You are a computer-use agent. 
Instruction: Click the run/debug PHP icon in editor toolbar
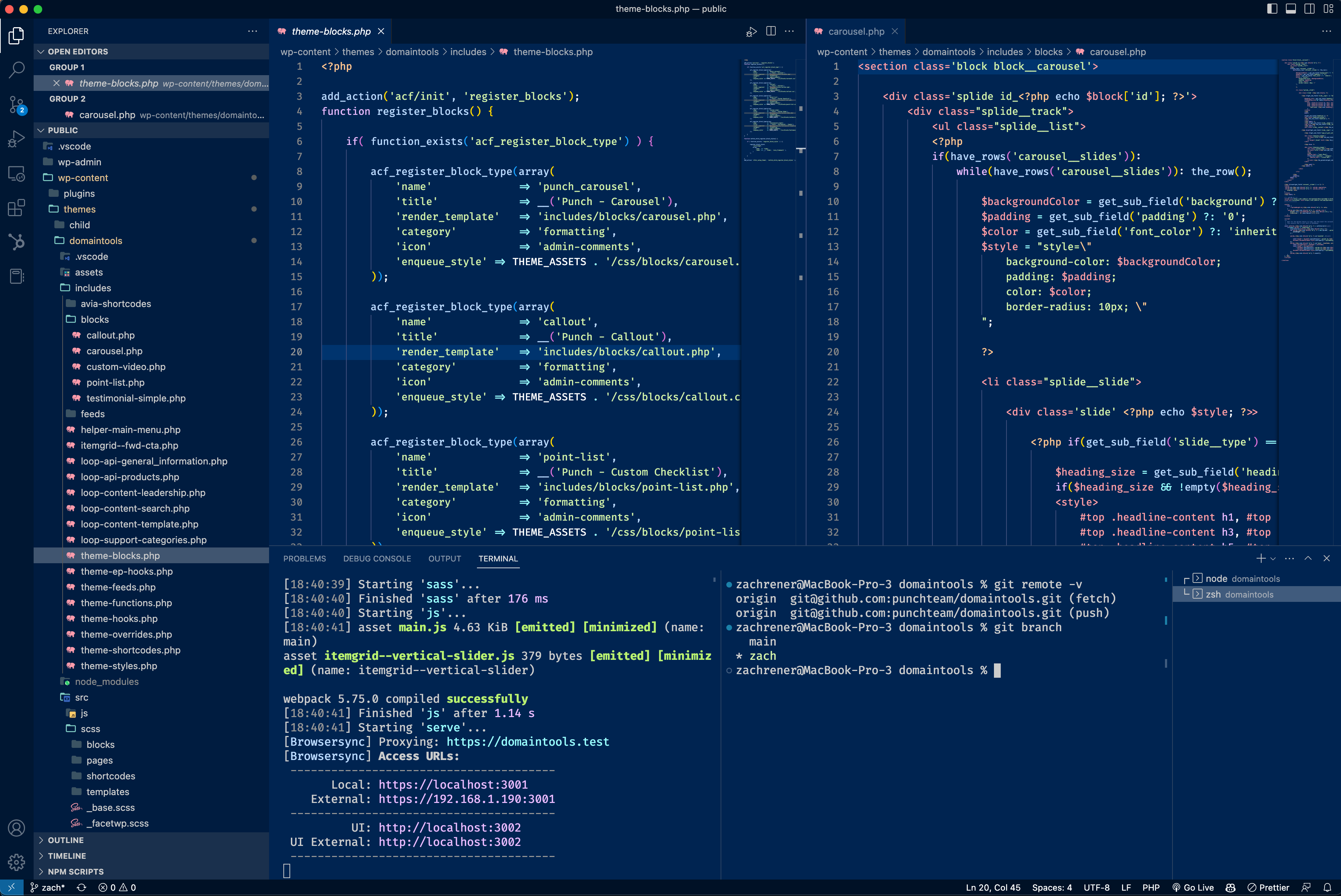coord(751,31)
